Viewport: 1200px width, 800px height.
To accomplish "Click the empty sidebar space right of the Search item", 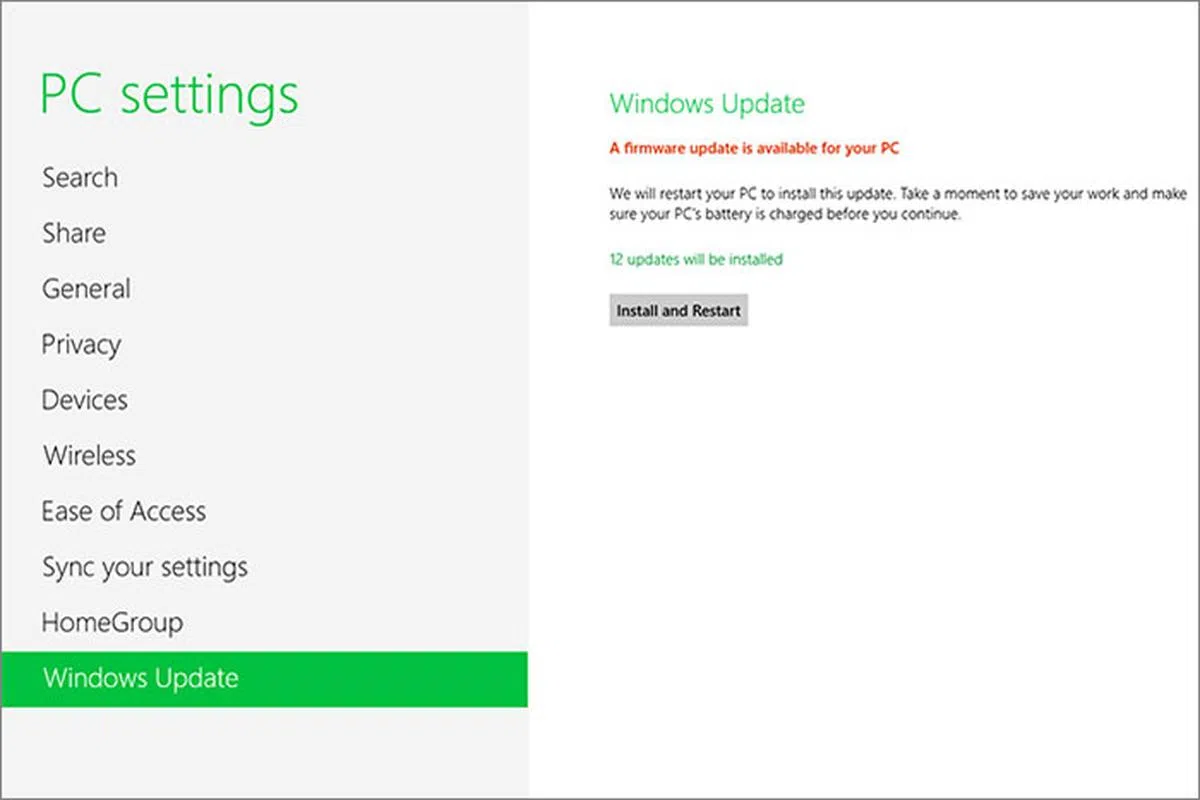I will [x=330, y=178].
